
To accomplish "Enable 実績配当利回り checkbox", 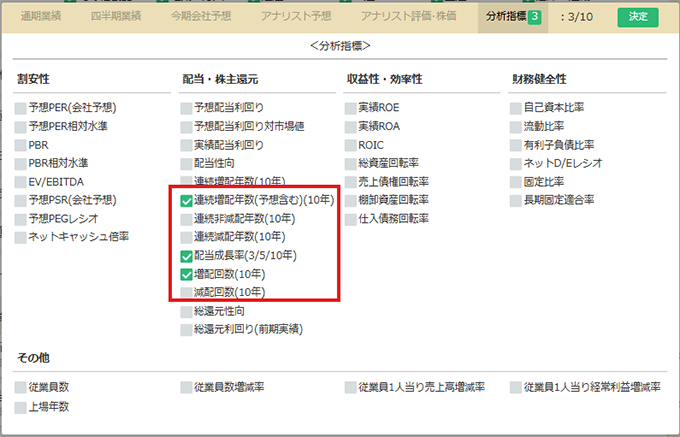I will tap(186, 145).
